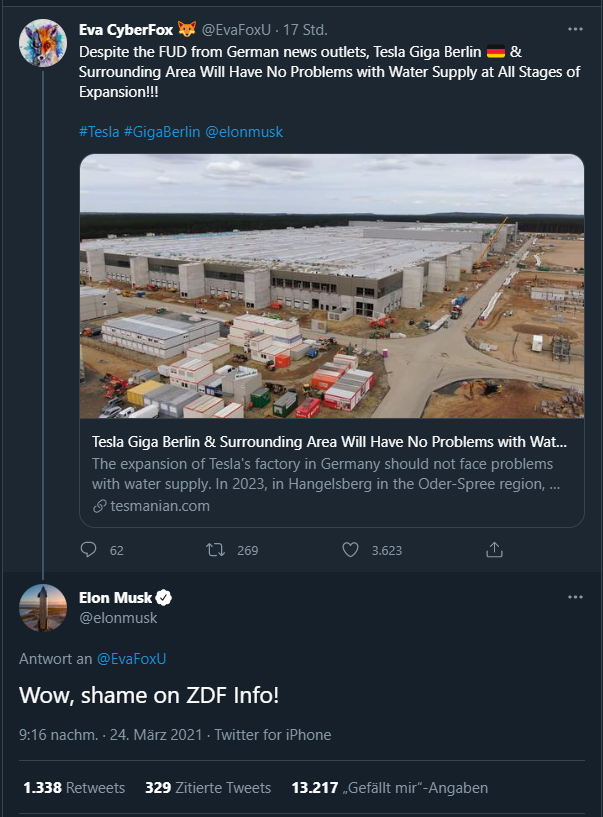603x817 pixels.
Task: Open the #GigaBerlin hashtag
Action: [162, 132]
